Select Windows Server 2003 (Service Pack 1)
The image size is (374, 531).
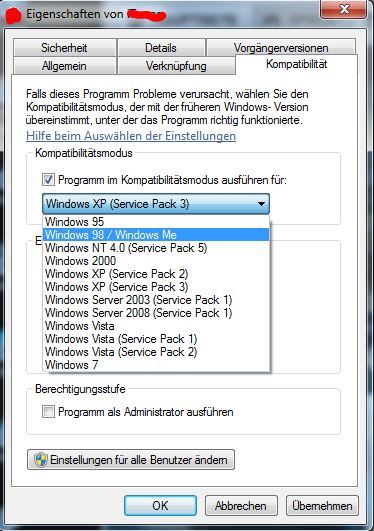[156, 300]
